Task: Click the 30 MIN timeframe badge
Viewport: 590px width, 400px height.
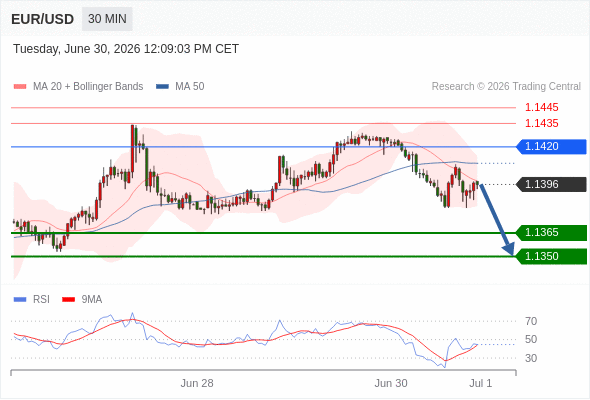Action: [x=107, y=19]
